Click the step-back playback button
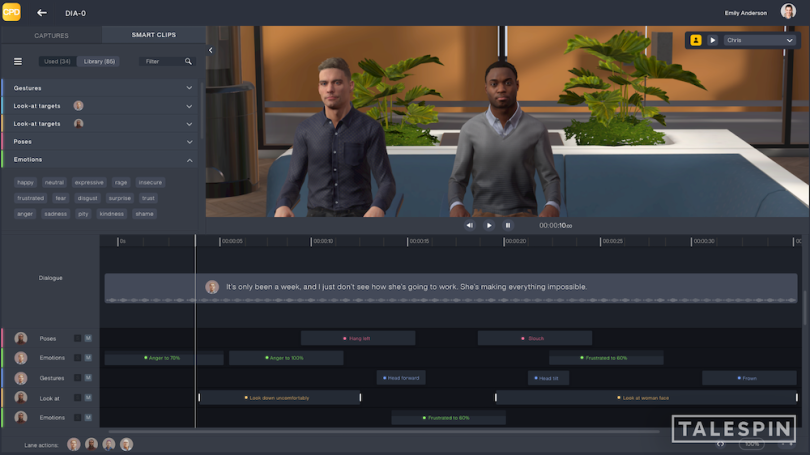 coord(470,225)
